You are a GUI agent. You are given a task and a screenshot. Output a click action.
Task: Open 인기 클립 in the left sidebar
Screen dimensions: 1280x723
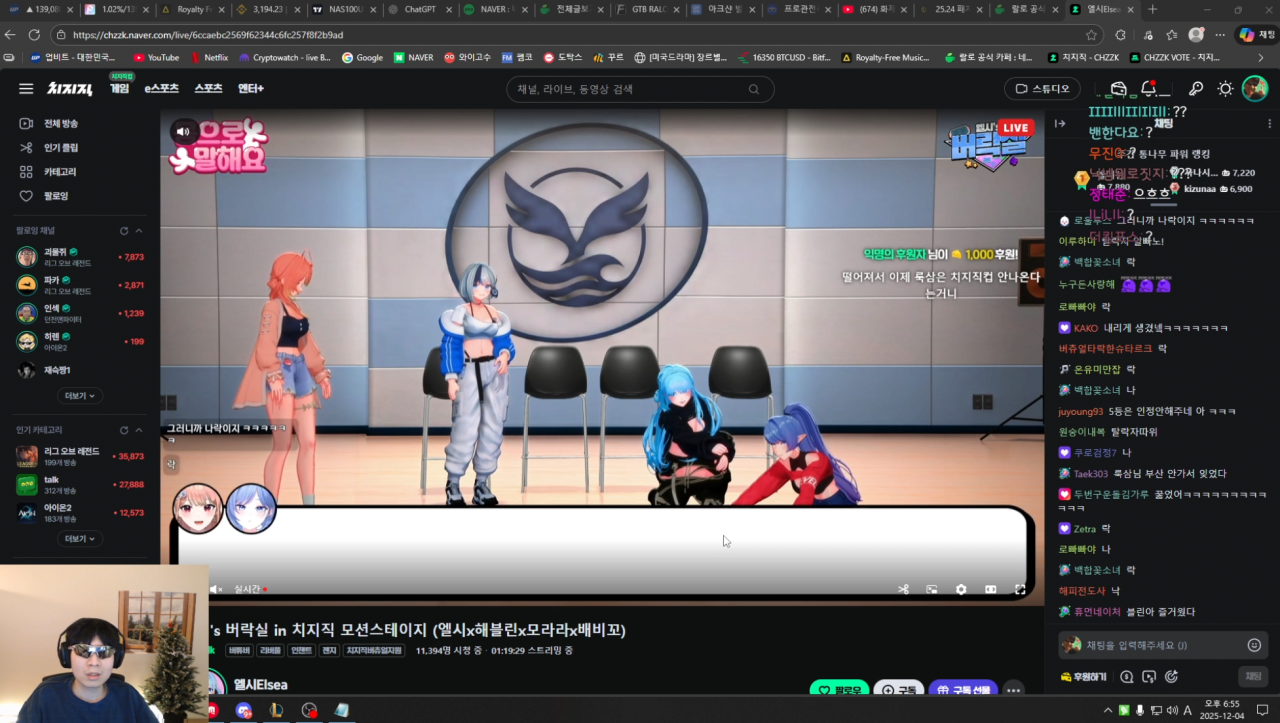(60, 148)
